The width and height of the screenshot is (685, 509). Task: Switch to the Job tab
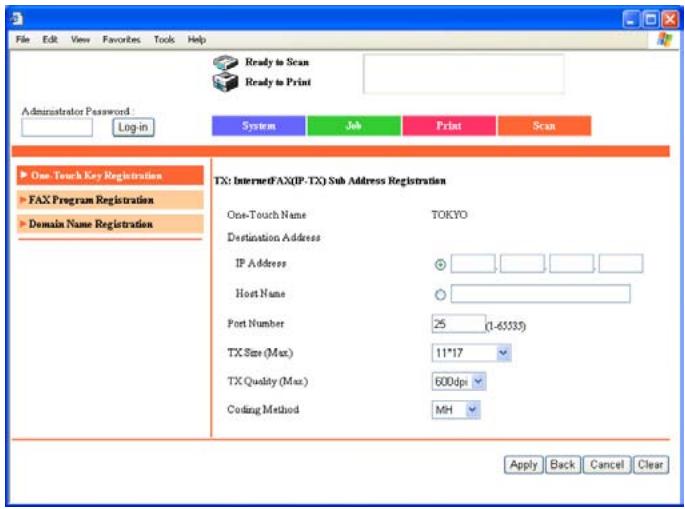(x=354, y=126)
